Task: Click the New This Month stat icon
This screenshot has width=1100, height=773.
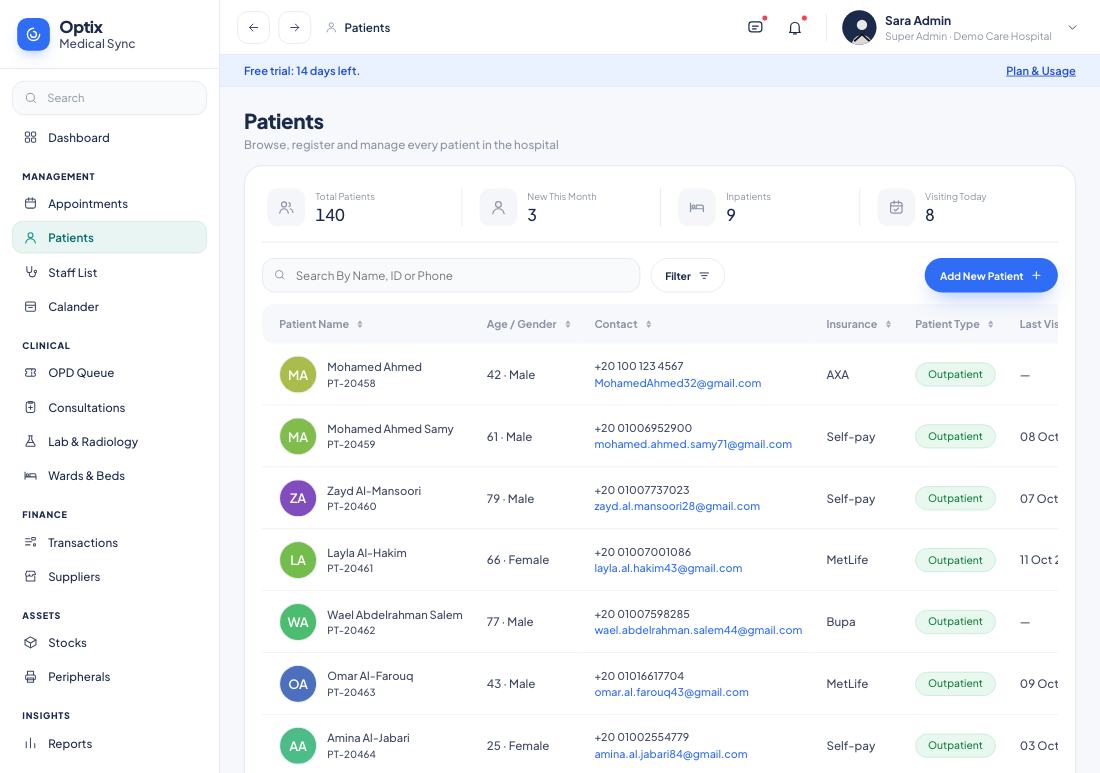Action: pos(498,208)
